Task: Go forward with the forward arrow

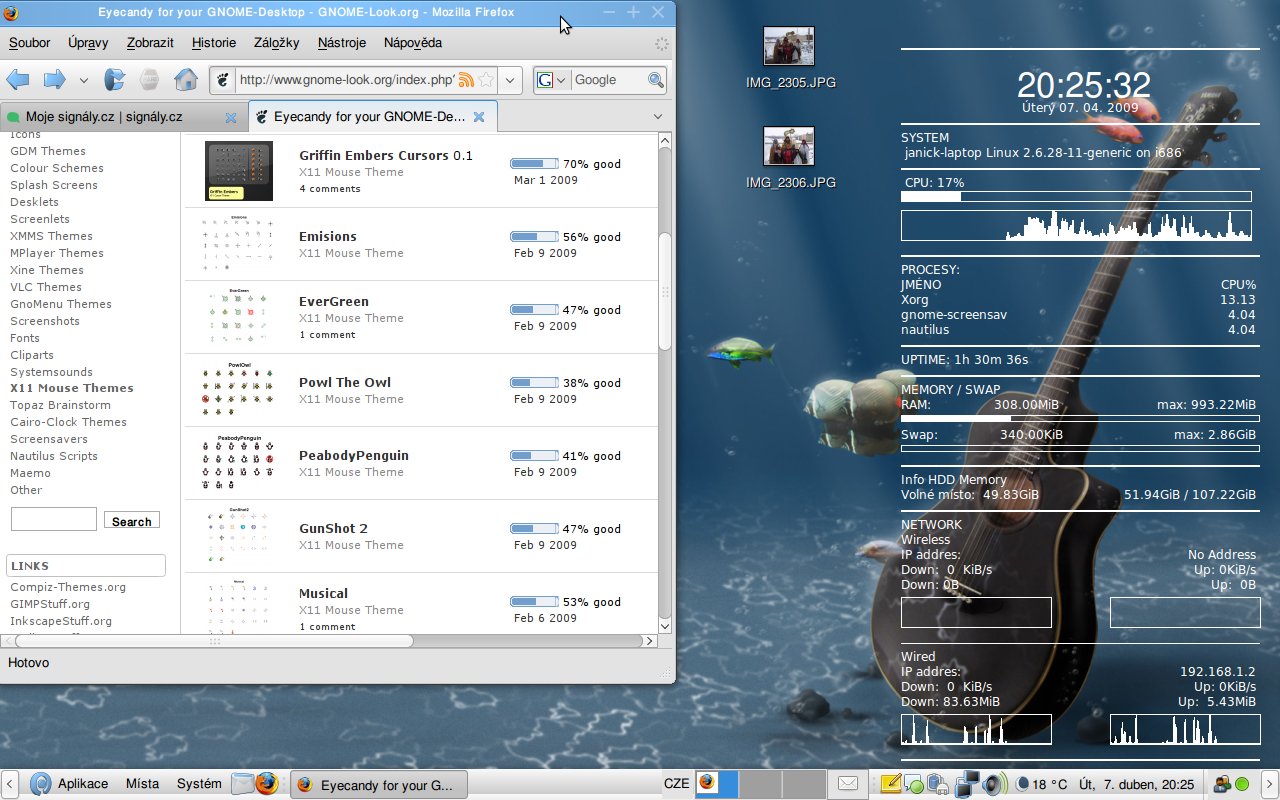Action: [54, 79]
